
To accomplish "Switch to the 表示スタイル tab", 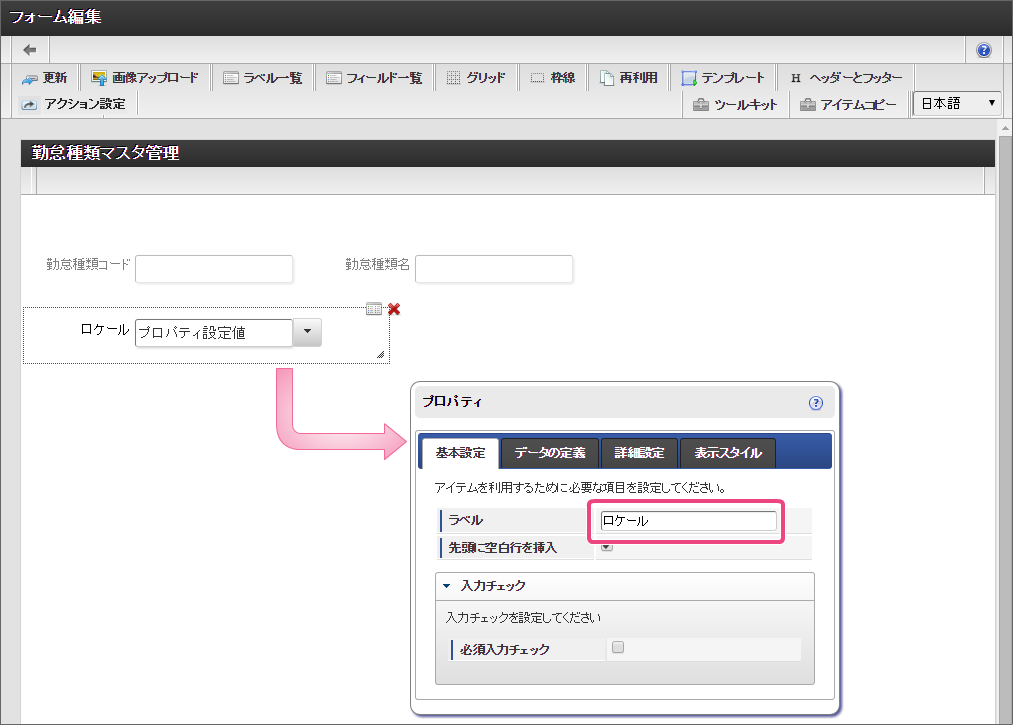I will pos(727,453).
